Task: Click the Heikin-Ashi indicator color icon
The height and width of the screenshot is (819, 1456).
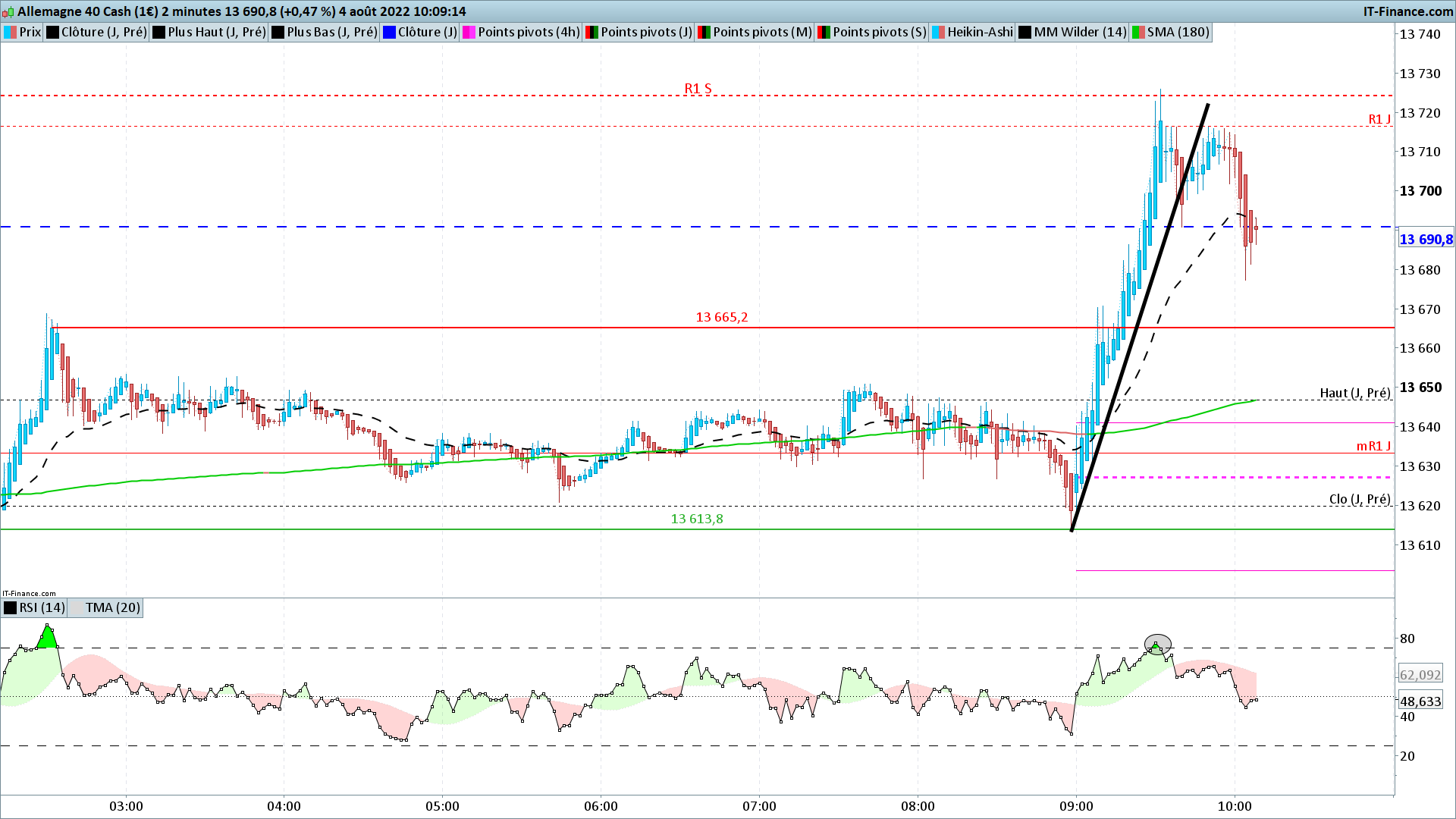Action: pos(939,32)
